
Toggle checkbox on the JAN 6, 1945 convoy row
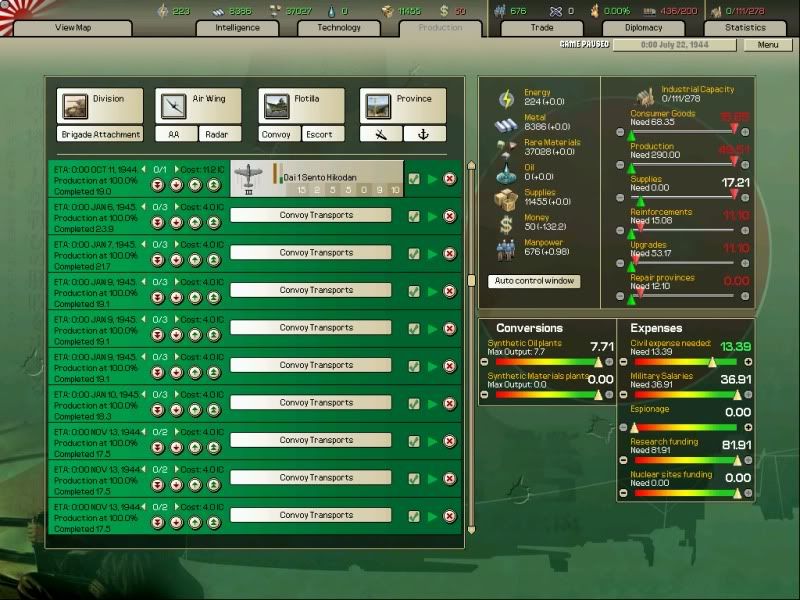[414, 216]
